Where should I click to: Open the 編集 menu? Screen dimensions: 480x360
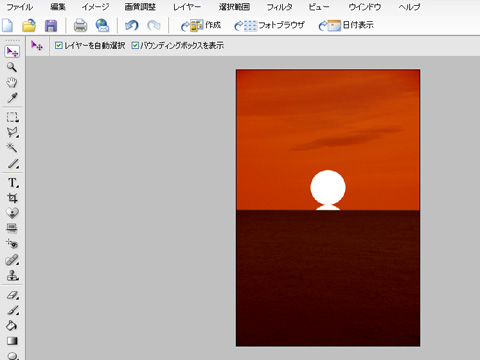[x=58, y=7]
